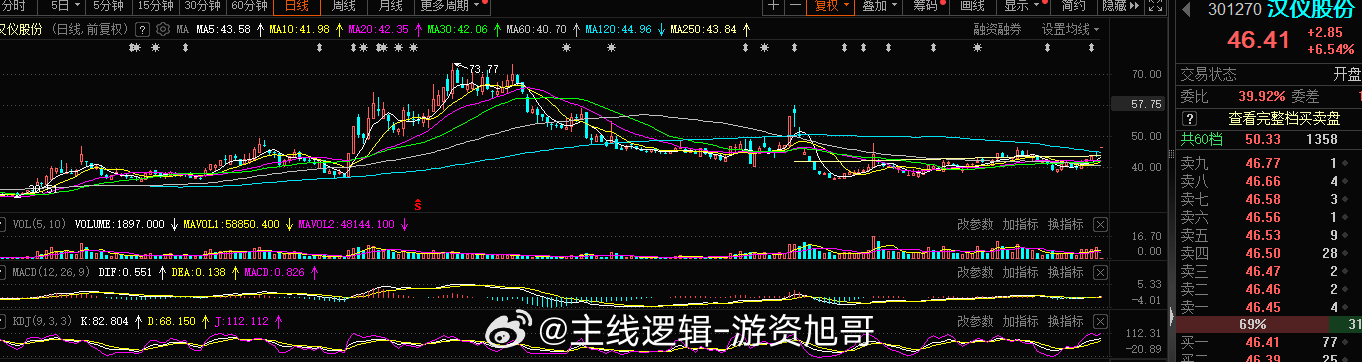
Task: Click 加指标 in the KDJ panel
Action: pos(1020,321)
